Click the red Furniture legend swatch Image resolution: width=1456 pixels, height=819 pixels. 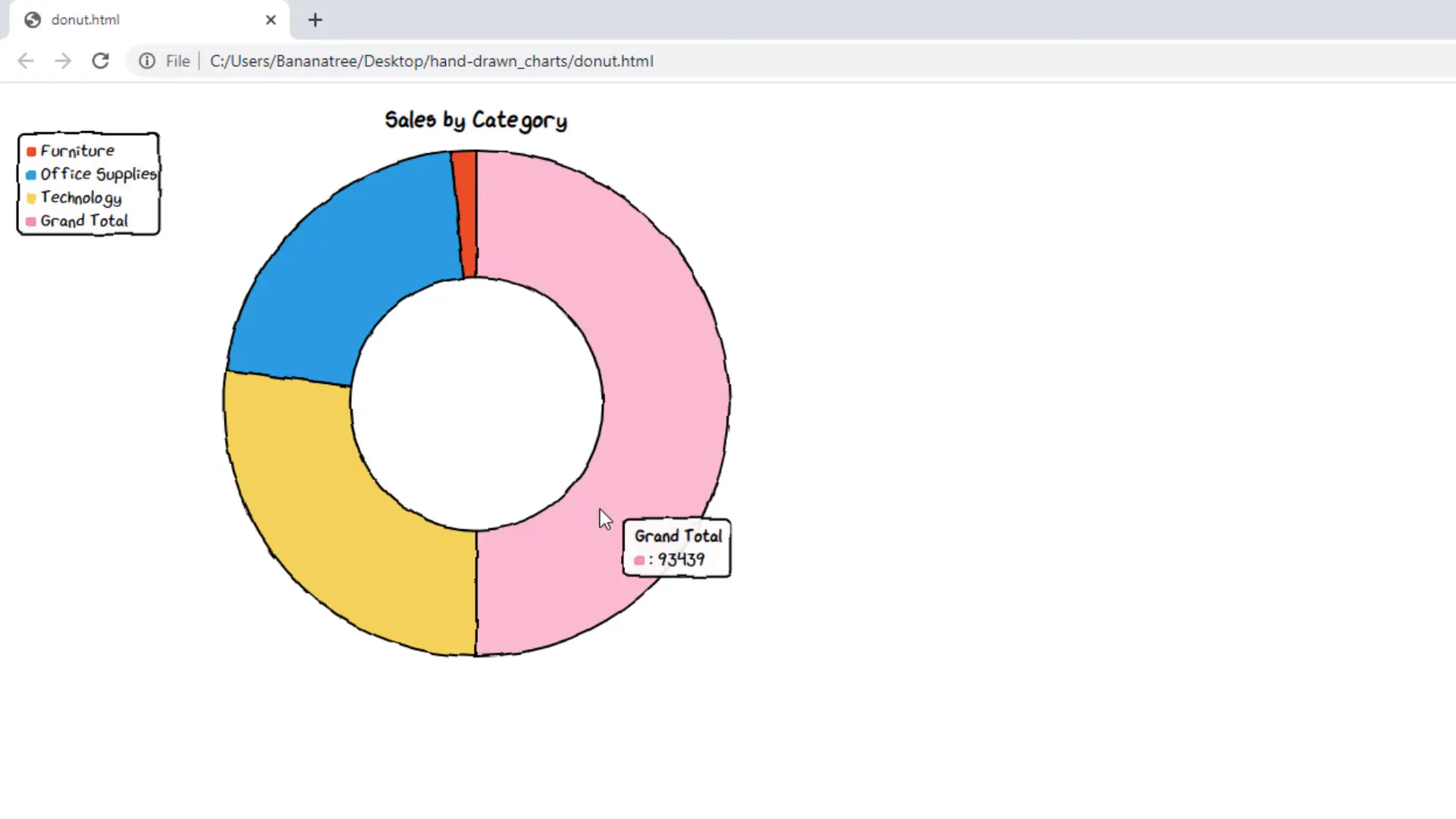tap(31, 152)
